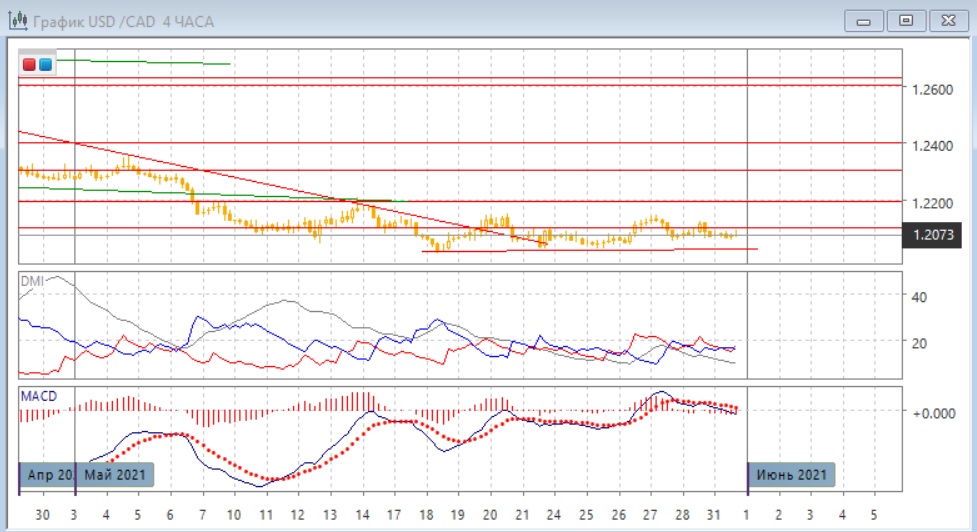
Task: Click date label 10 on time axis
Action: 234,515
